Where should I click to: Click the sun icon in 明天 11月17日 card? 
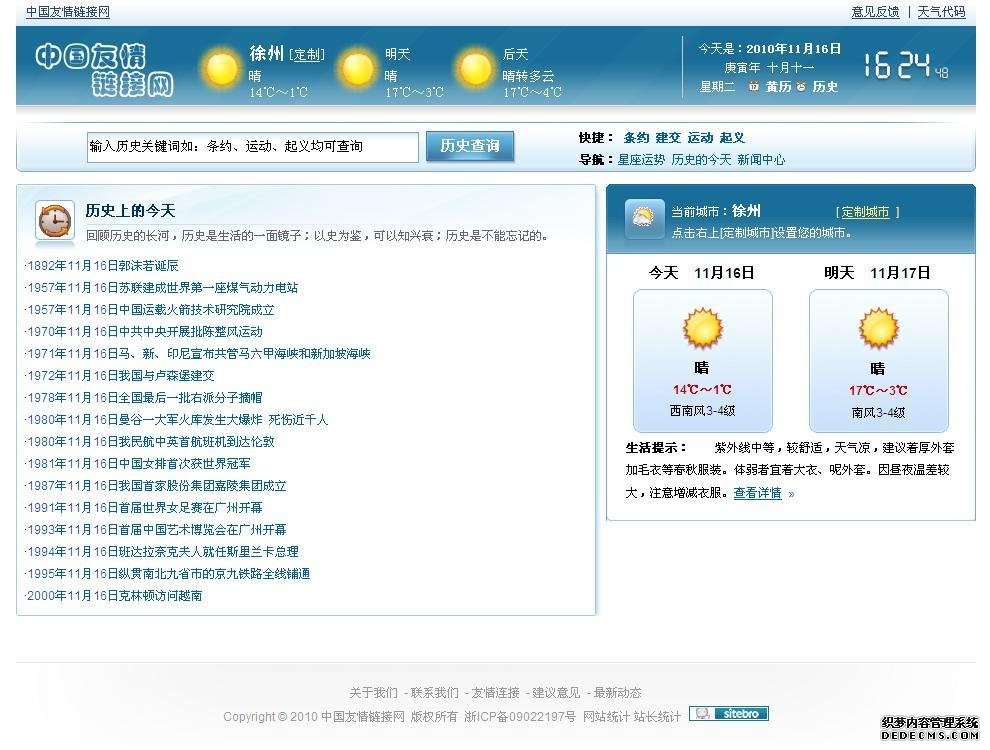pos(878,327)
